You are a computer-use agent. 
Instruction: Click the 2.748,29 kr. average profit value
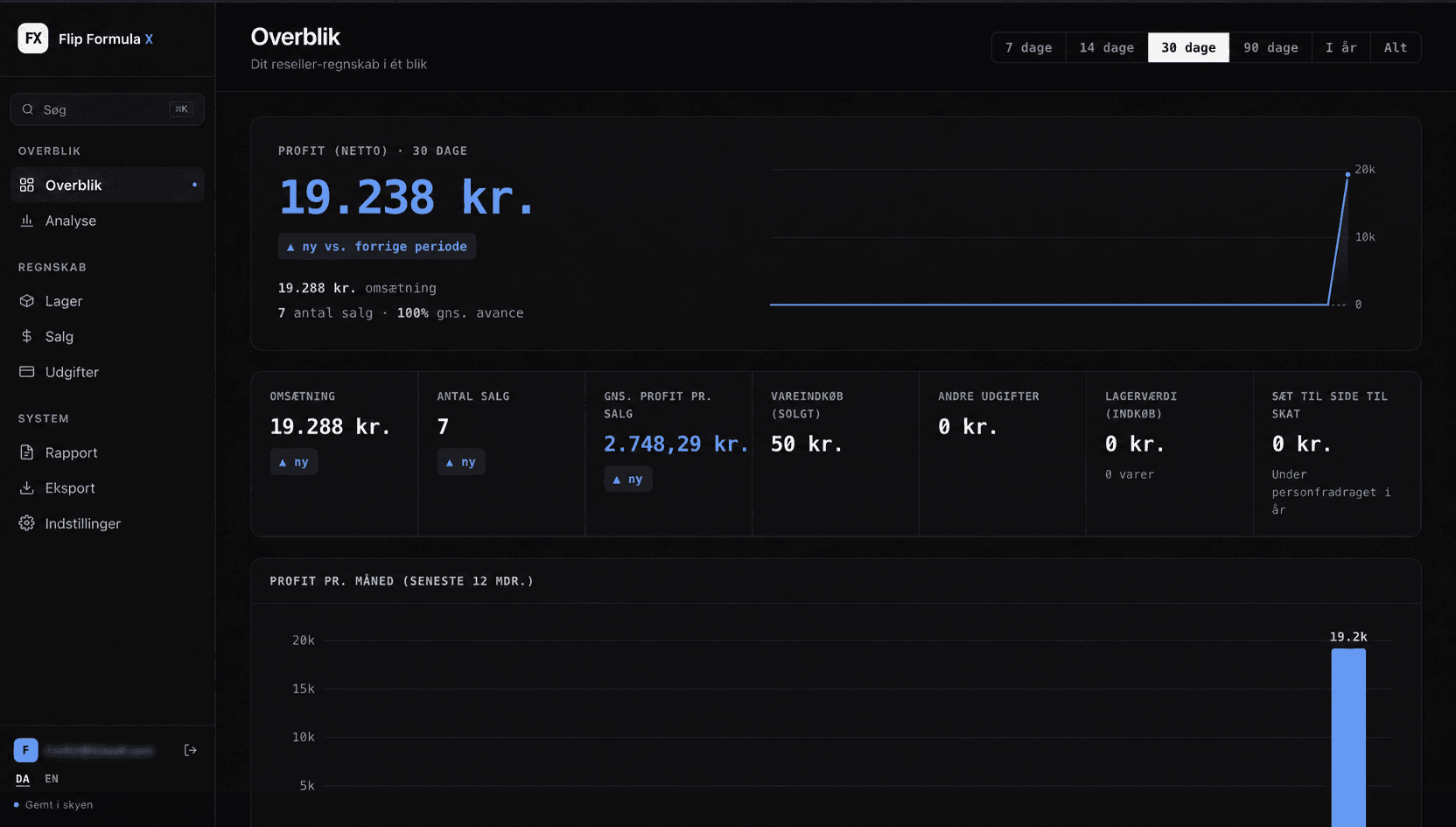[675, 444]
